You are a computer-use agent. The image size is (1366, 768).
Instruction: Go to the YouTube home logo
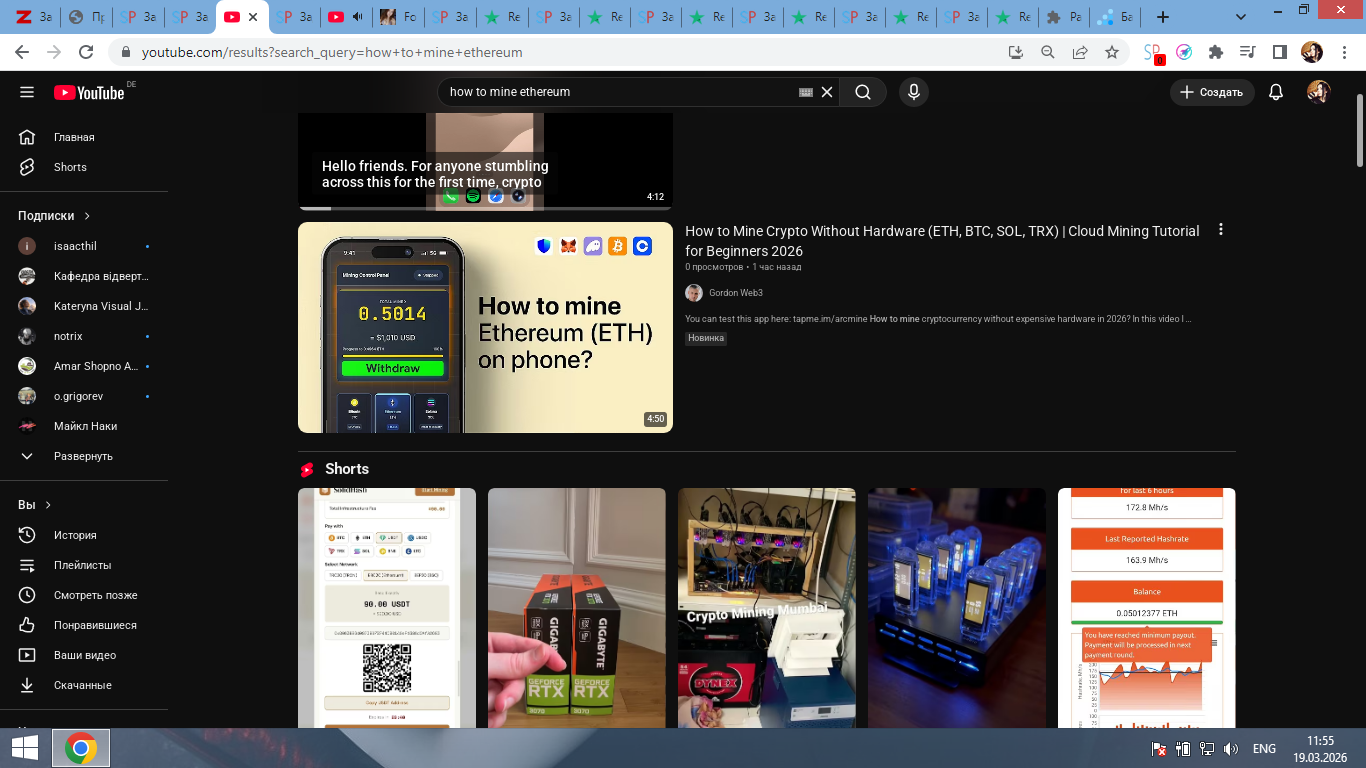click(x=91, y=92)
